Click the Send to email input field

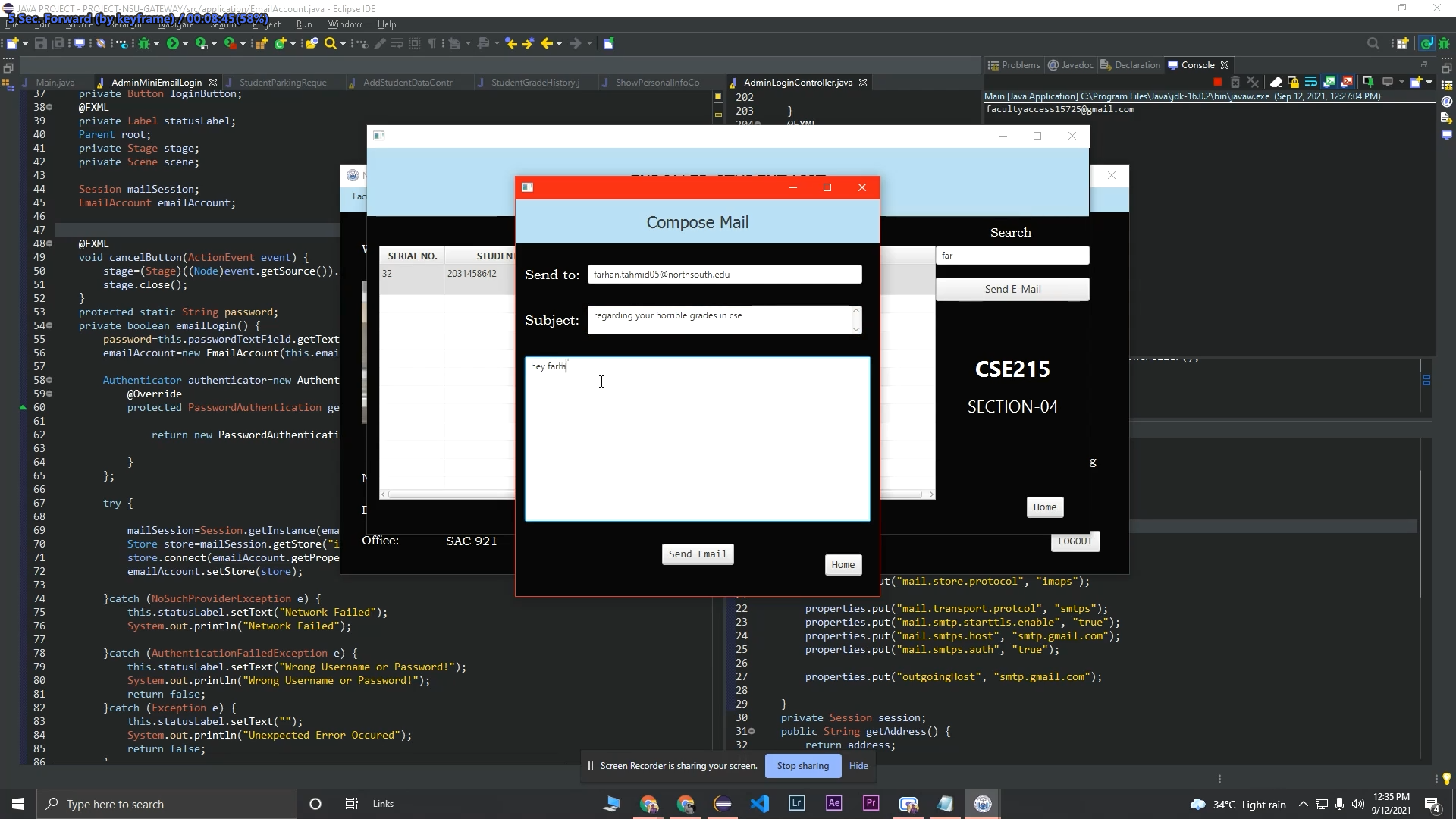pyautogui.click(x=725, y=274)
